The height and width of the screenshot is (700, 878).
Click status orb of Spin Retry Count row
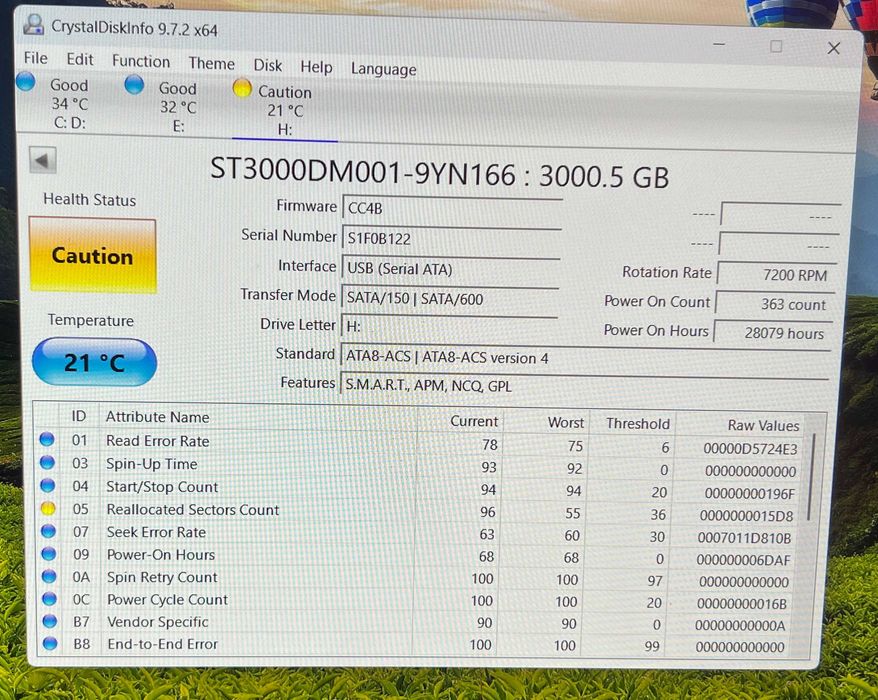click(x=49, y=576)
